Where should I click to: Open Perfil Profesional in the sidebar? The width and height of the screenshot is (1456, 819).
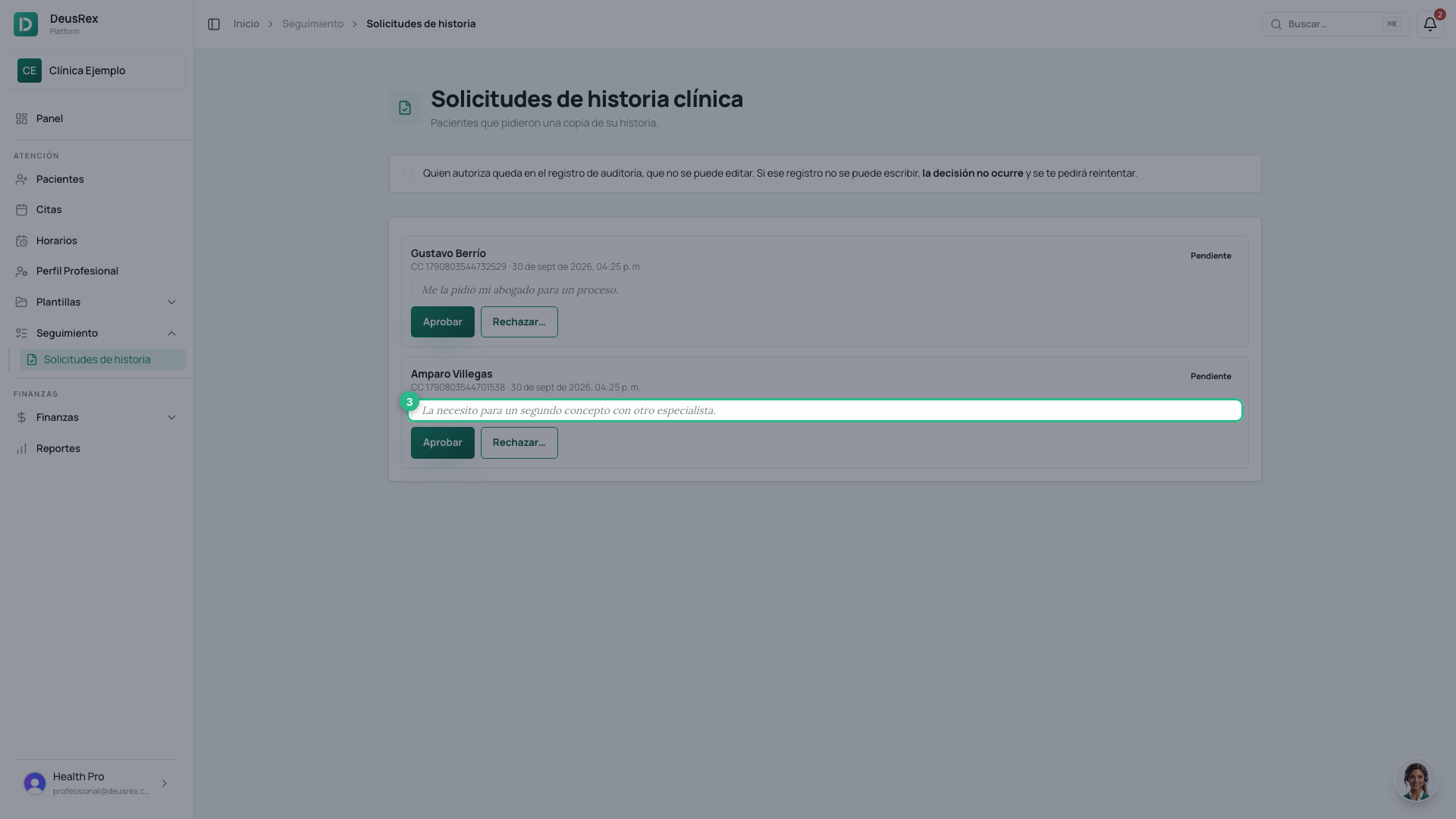[x=96, y=271]
